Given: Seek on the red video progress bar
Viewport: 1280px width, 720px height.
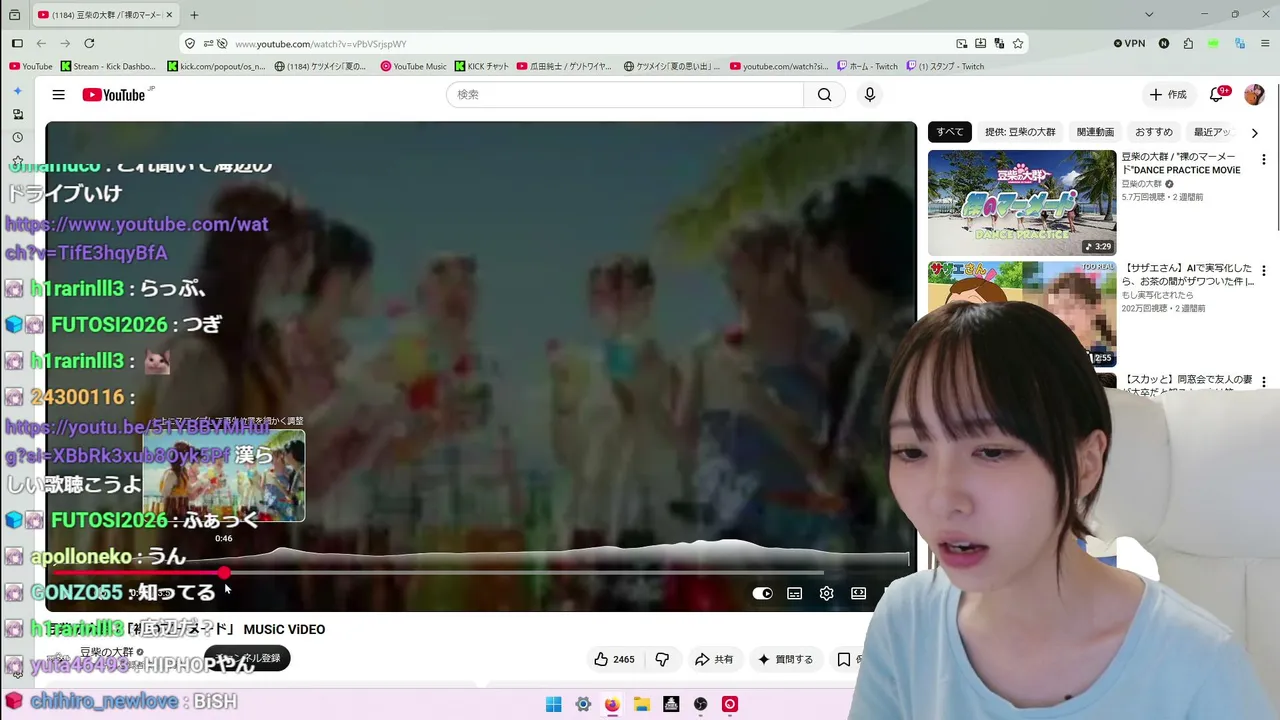Looking at the screenshot, I should 481,573.
